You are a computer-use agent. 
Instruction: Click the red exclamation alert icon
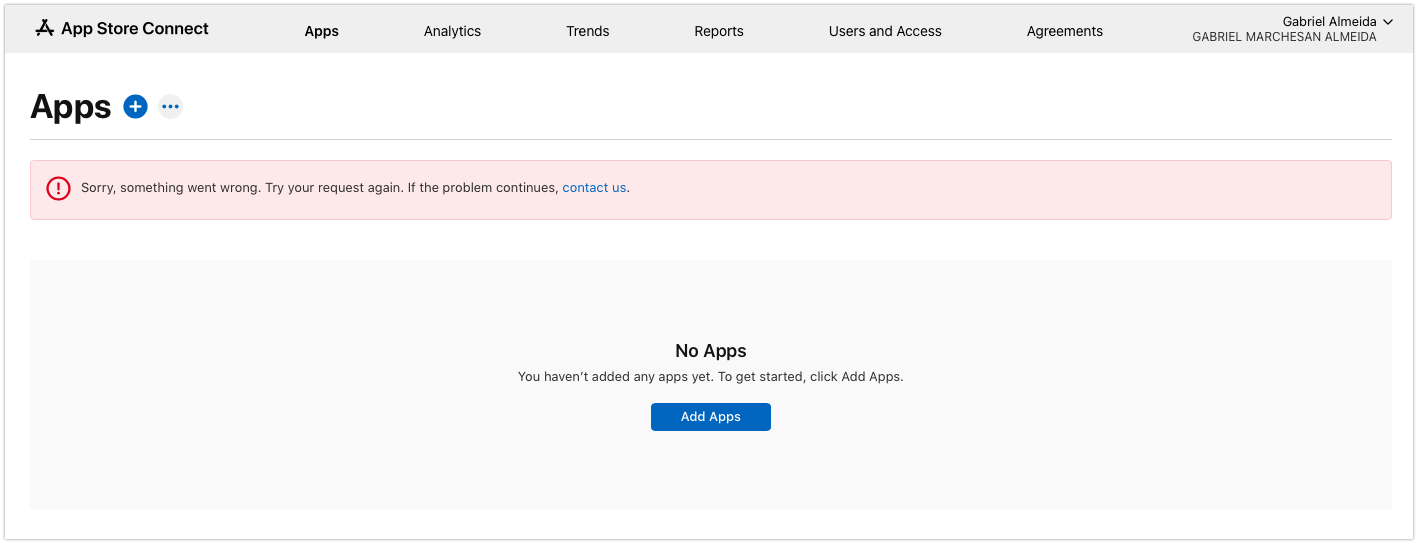59,188
